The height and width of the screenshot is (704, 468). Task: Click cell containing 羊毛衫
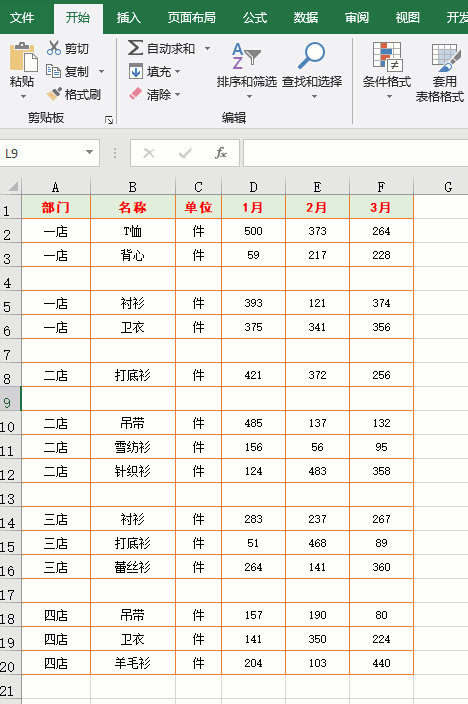[x=132, y=663]
